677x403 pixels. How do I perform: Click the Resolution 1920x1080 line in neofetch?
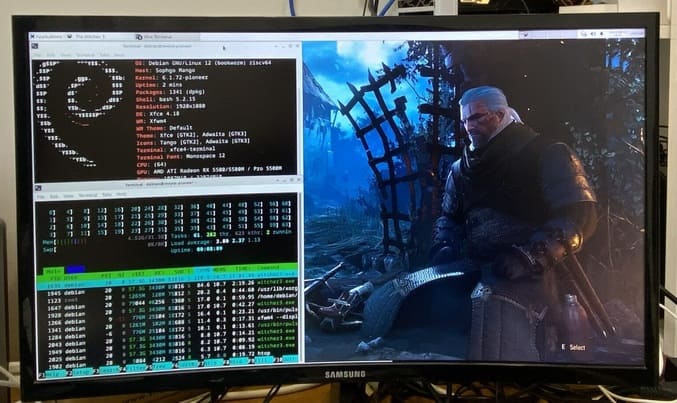(x=171, y=106)
